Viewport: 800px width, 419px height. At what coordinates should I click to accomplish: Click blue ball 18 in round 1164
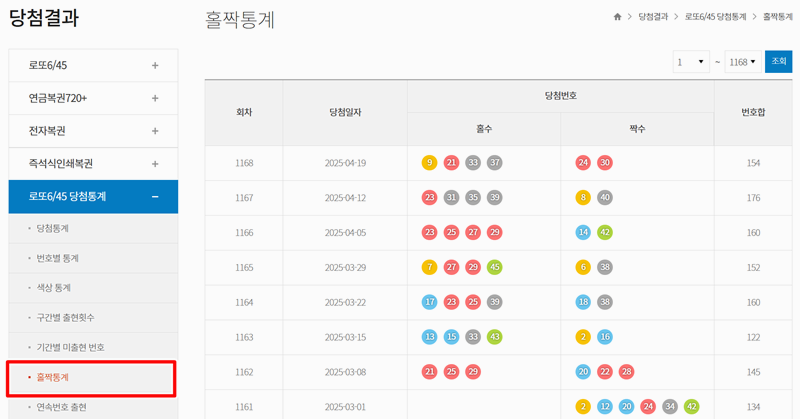[583, 302]
